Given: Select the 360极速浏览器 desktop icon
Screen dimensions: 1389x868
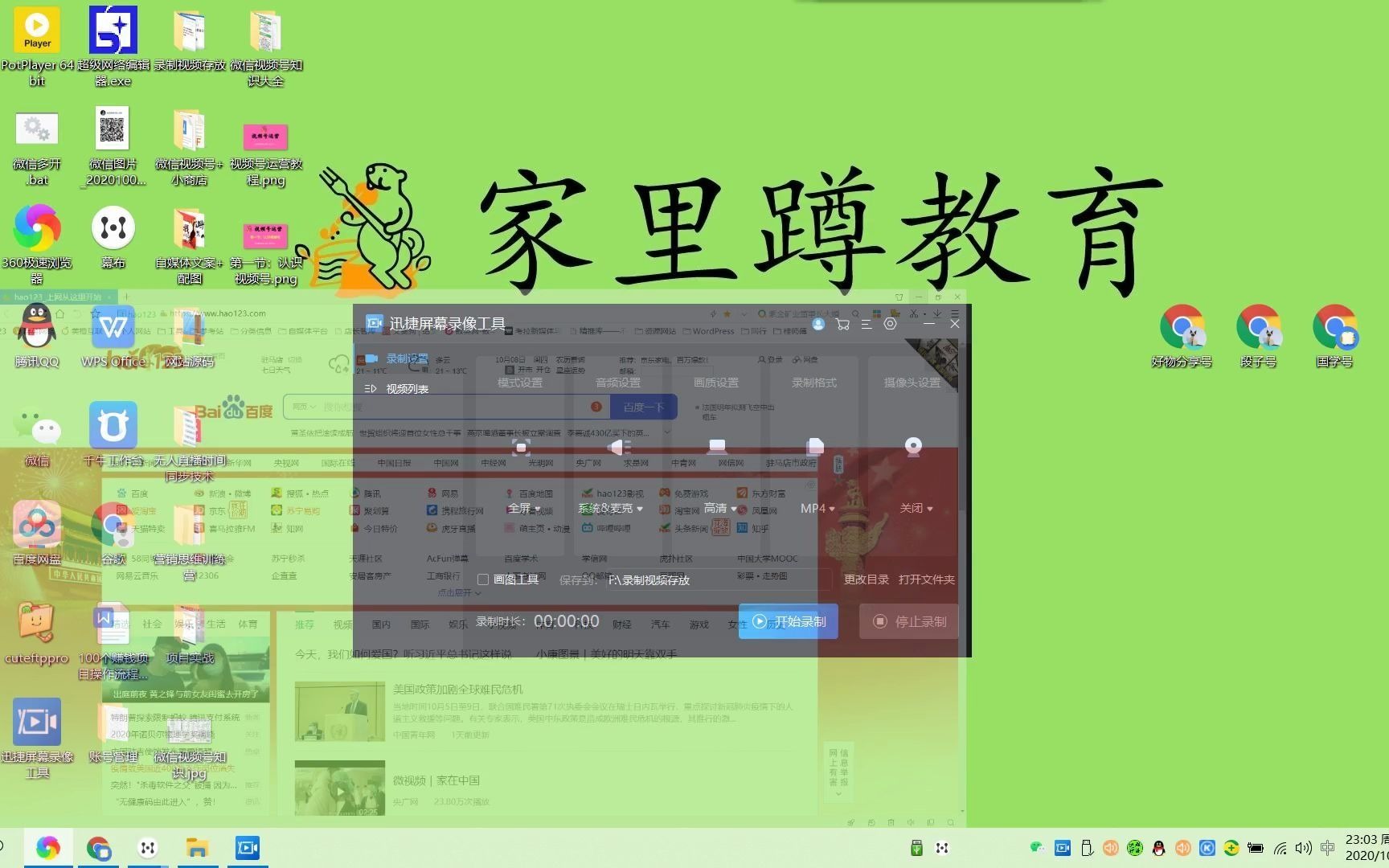Looking at the screenshot, I should [x=37, y=244].
